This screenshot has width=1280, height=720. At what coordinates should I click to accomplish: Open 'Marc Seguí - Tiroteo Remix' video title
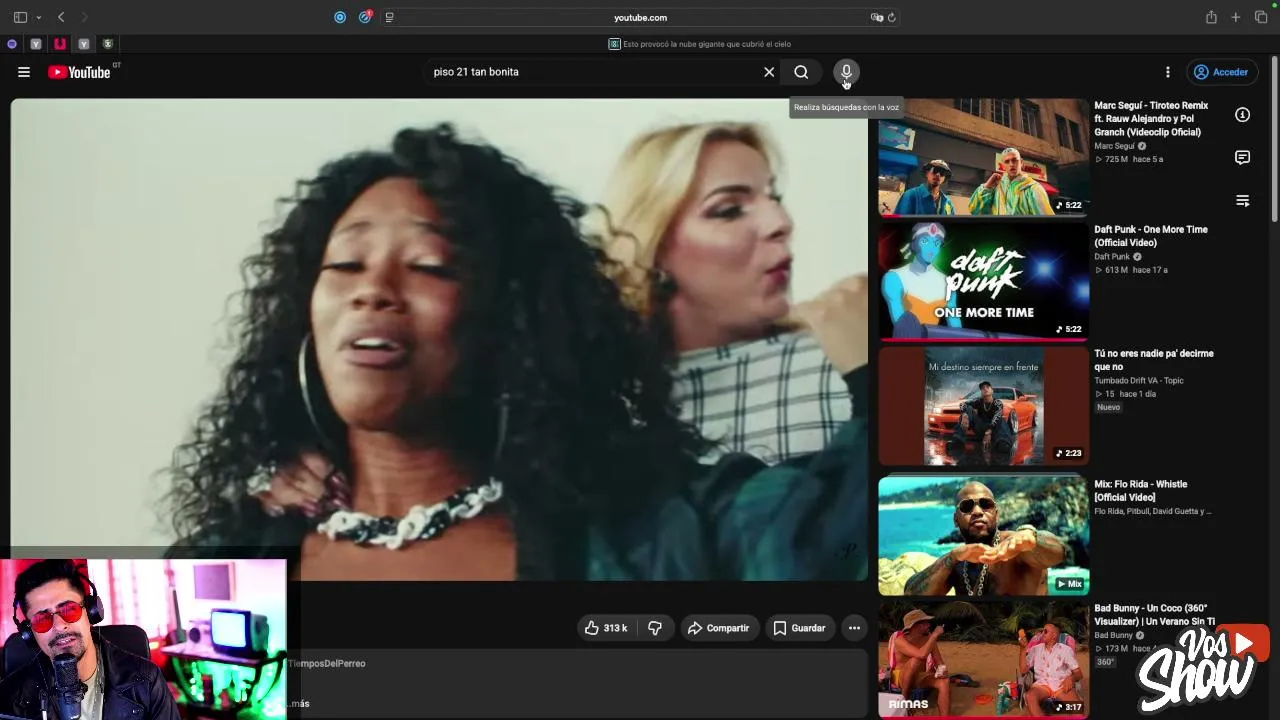click(1151, 119)
